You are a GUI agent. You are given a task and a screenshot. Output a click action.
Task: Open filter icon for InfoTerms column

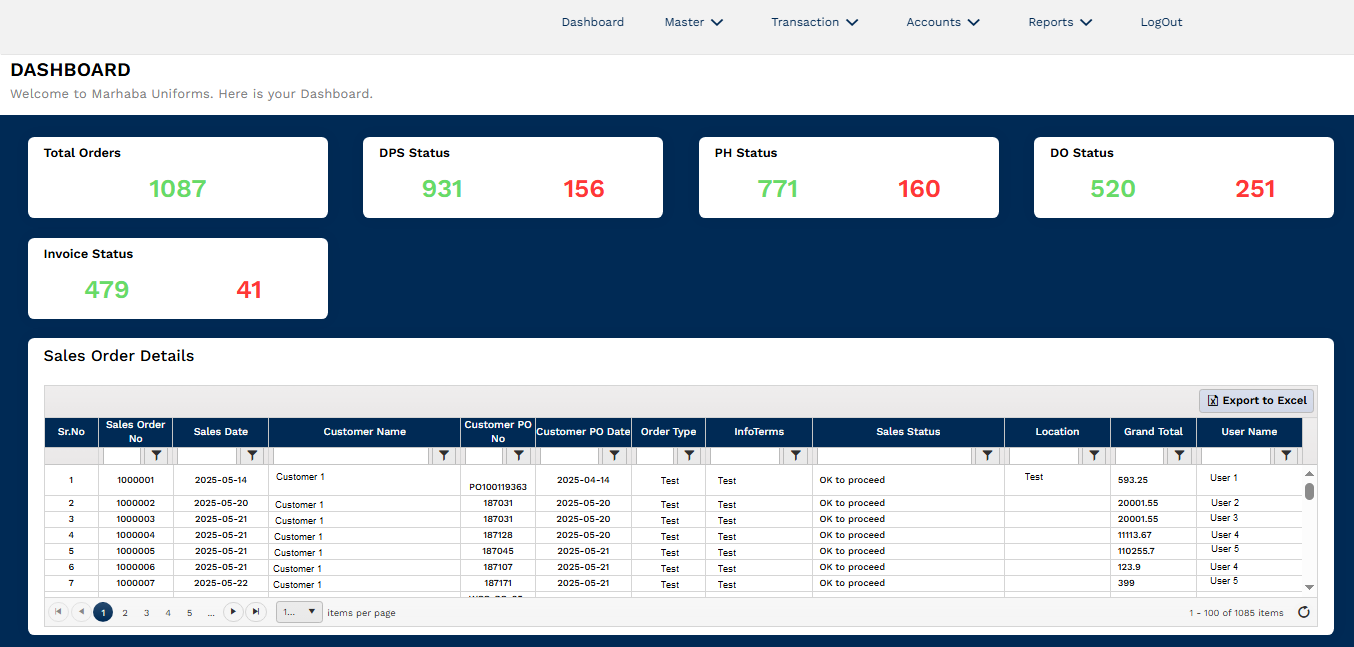796,455
